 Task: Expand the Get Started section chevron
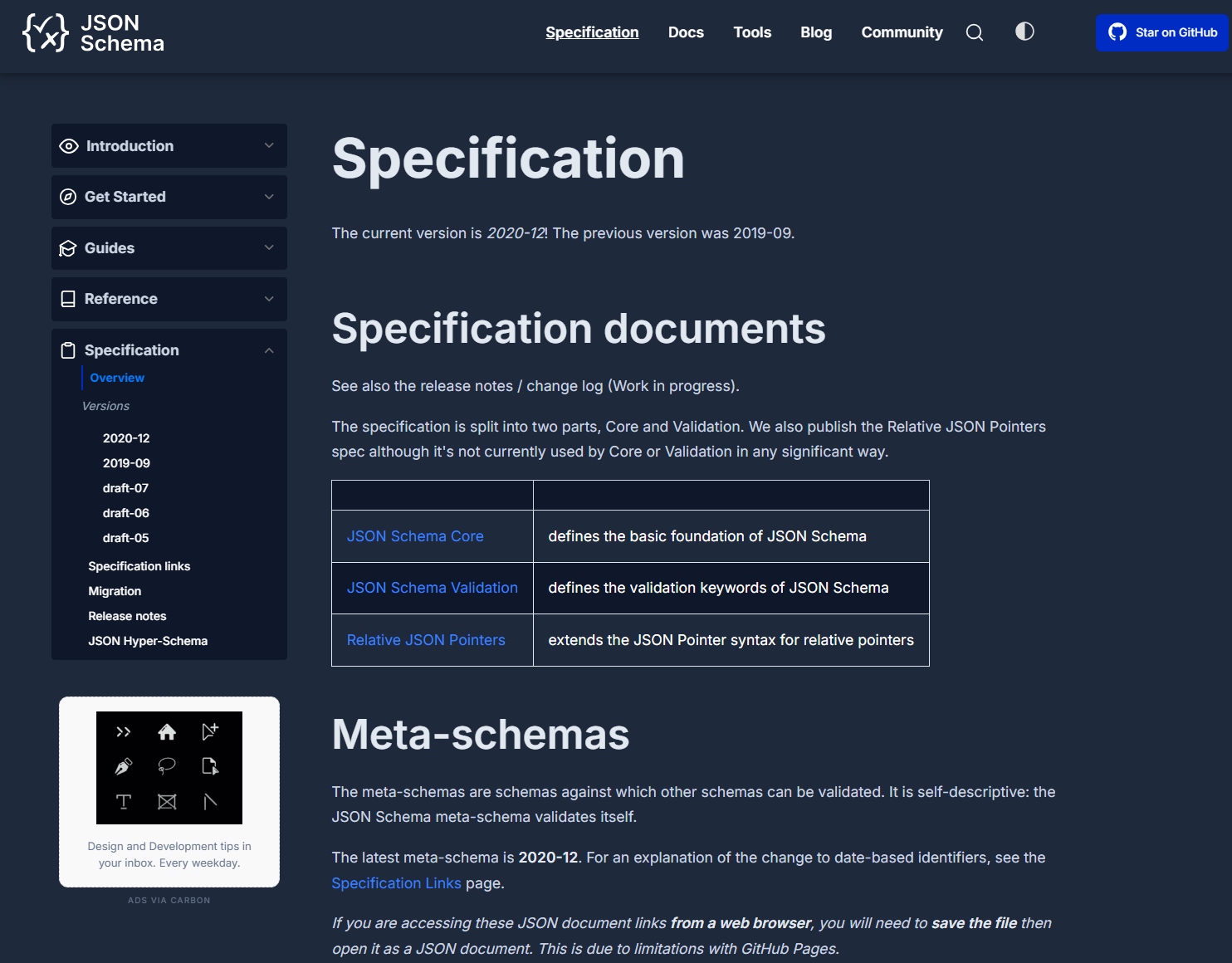coord(269,197)
